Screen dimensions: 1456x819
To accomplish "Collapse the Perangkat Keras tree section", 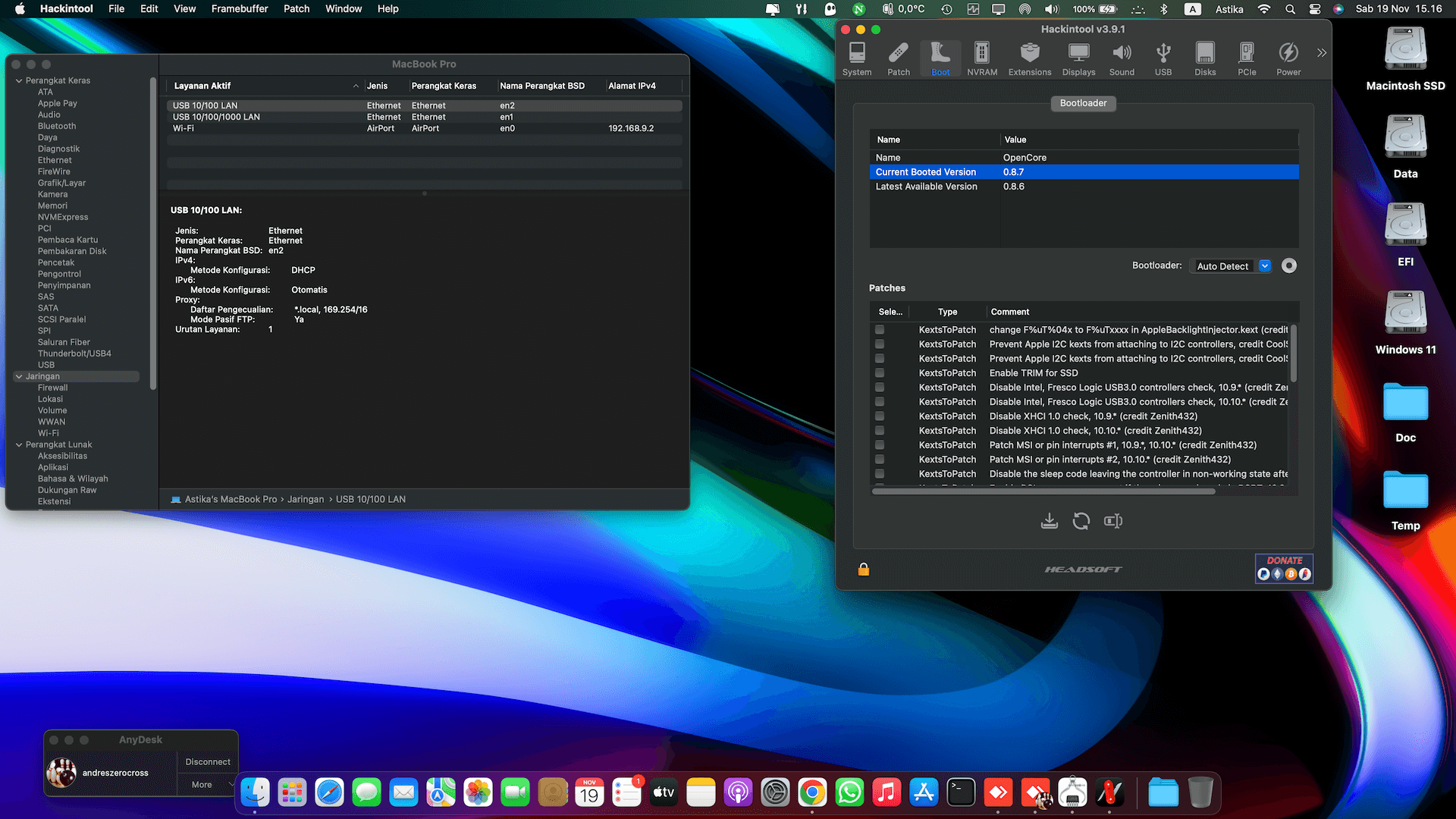I will pyautogui.click(x=19, y=80).
